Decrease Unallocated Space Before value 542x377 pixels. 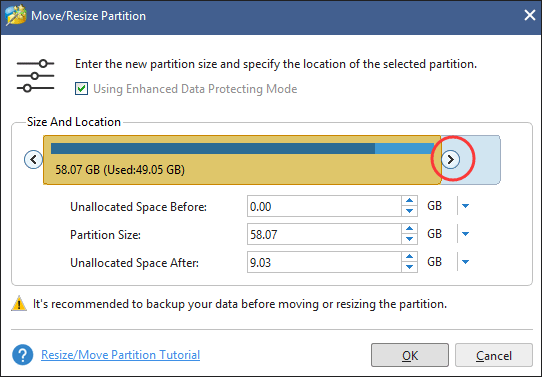[410, 211]
